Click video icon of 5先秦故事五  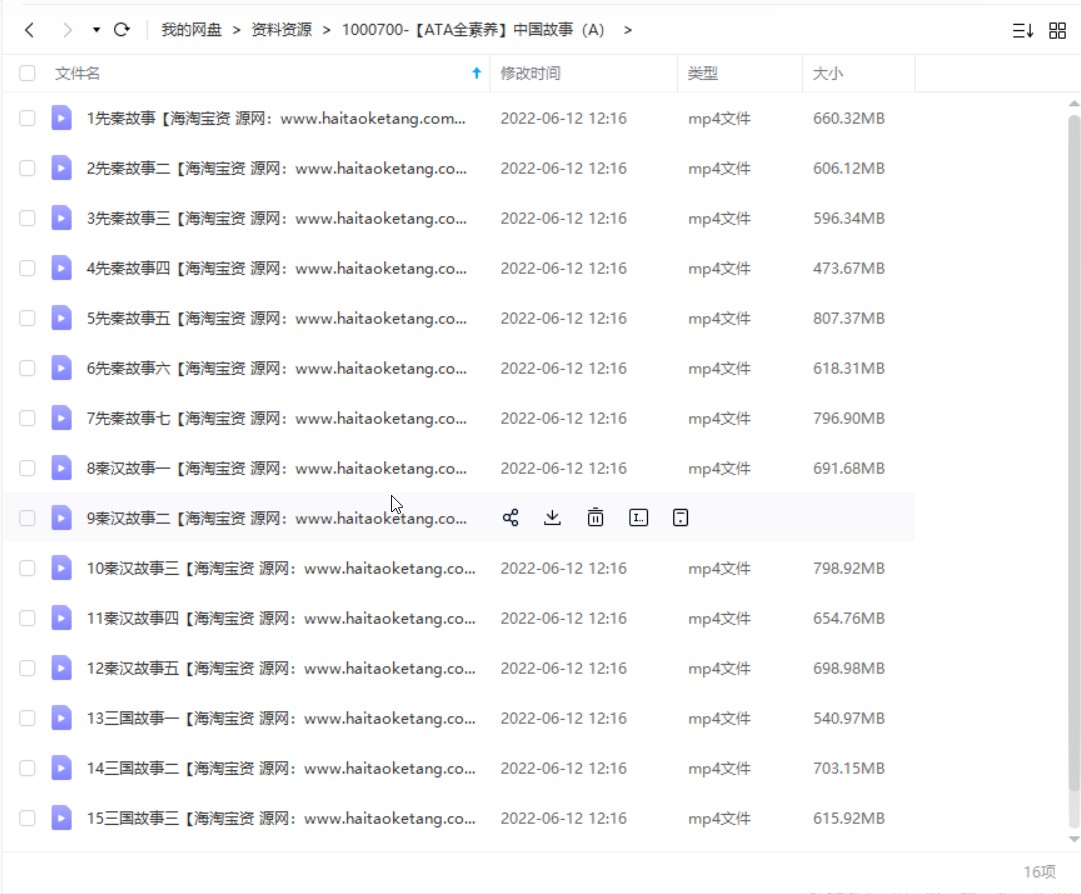[x=61, y=318]
